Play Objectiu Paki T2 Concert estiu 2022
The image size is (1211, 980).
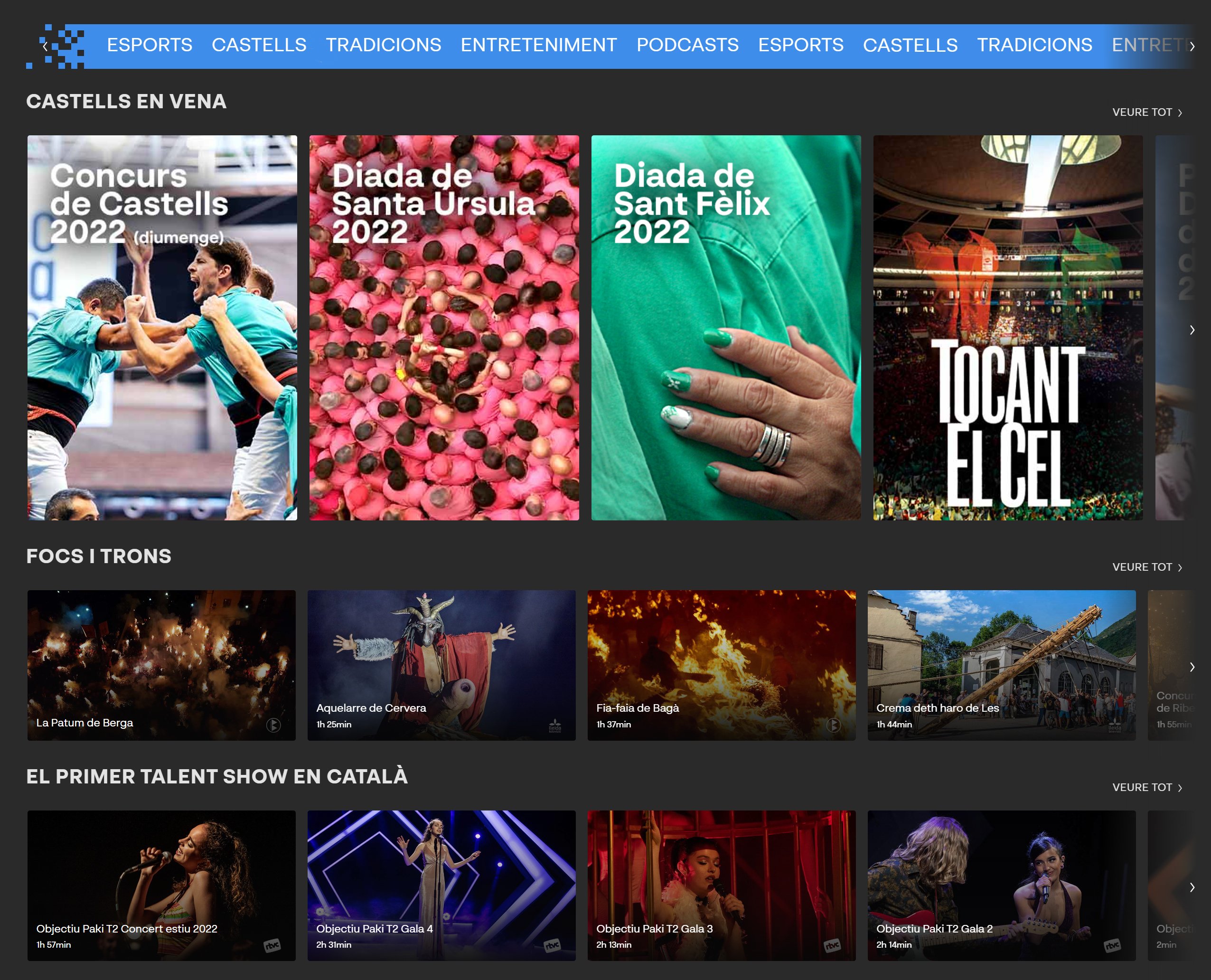click(161, 885)
